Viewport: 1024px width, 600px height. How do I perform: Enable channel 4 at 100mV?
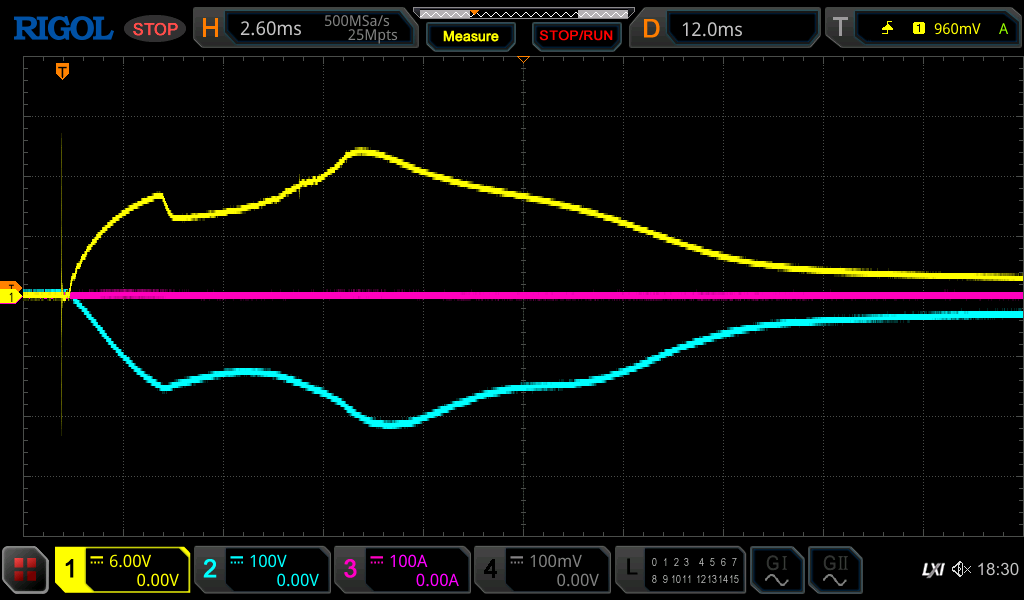tap(541, 570)
